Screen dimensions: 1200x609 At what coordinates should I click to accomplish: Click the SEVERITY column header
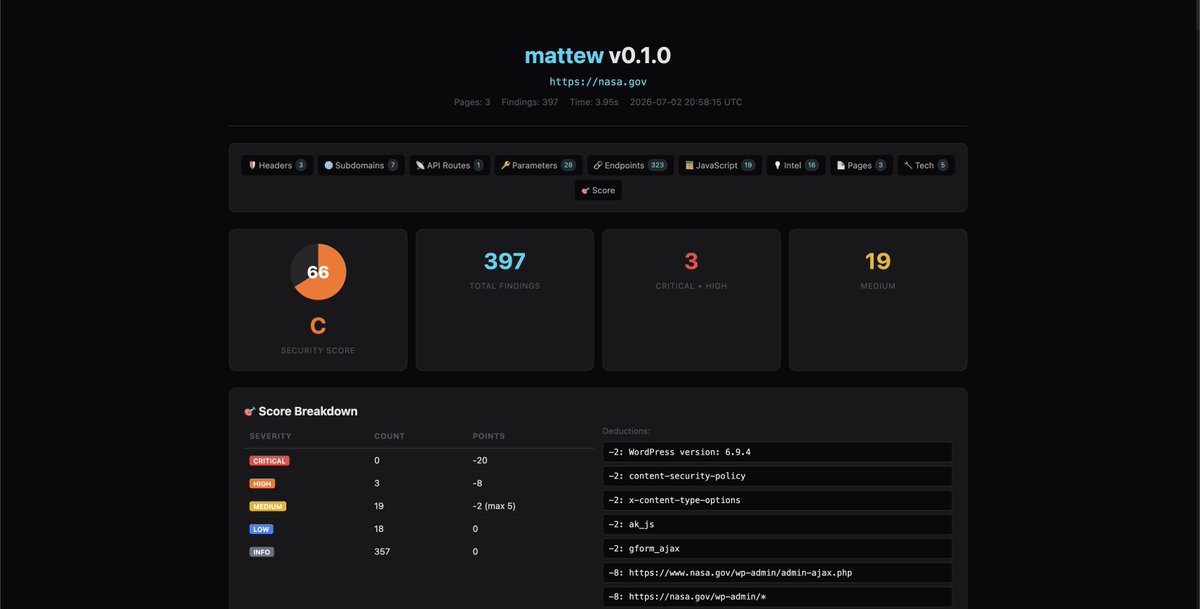coord(271,437)
